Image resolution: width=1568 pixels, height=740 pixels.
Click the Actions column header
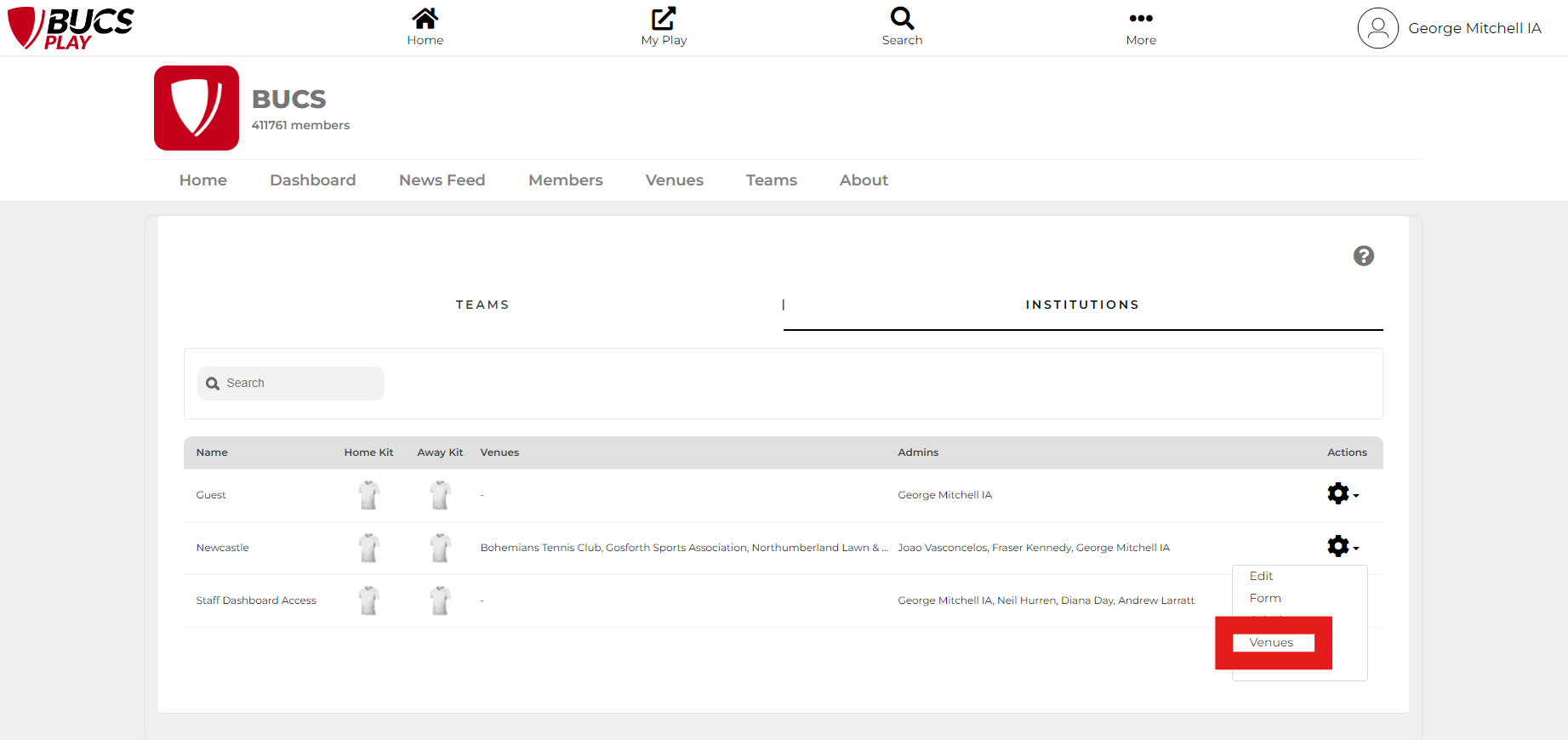[x=1347, y=453]
